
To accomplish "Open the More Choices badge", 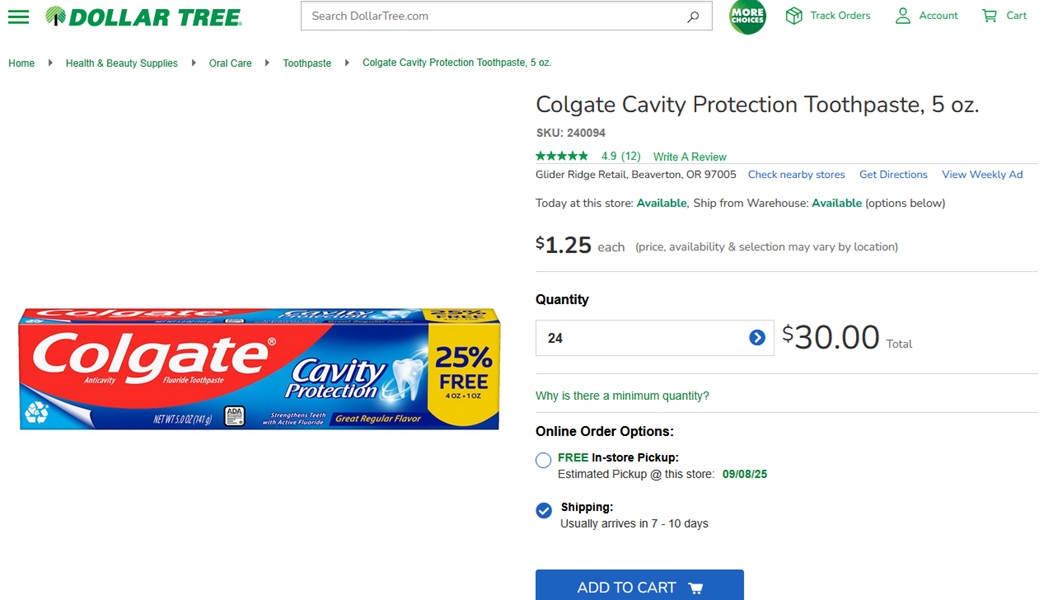I will [747, 17].
